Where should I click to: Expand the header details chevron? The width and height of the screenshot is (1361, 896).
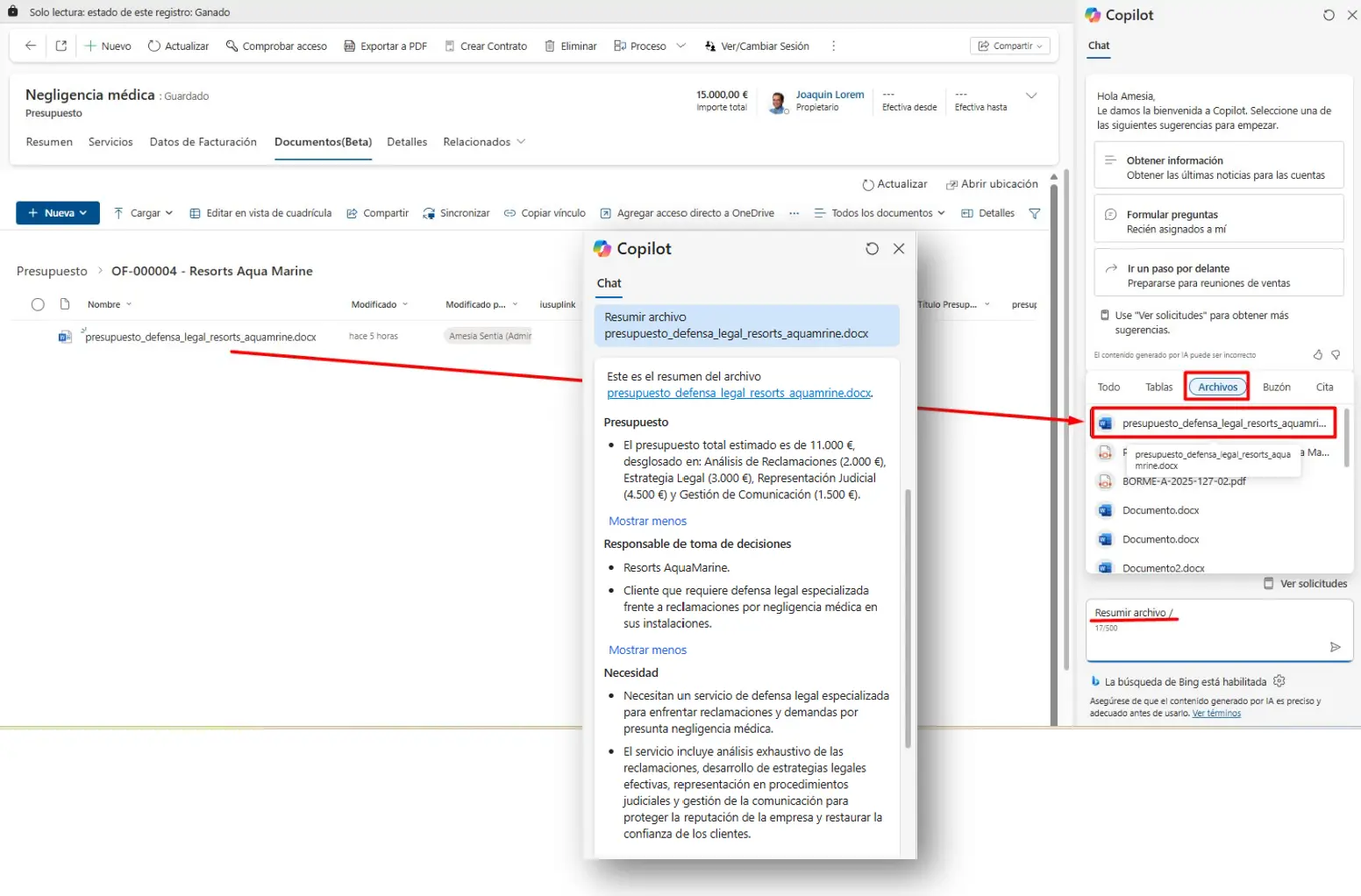1031,96
